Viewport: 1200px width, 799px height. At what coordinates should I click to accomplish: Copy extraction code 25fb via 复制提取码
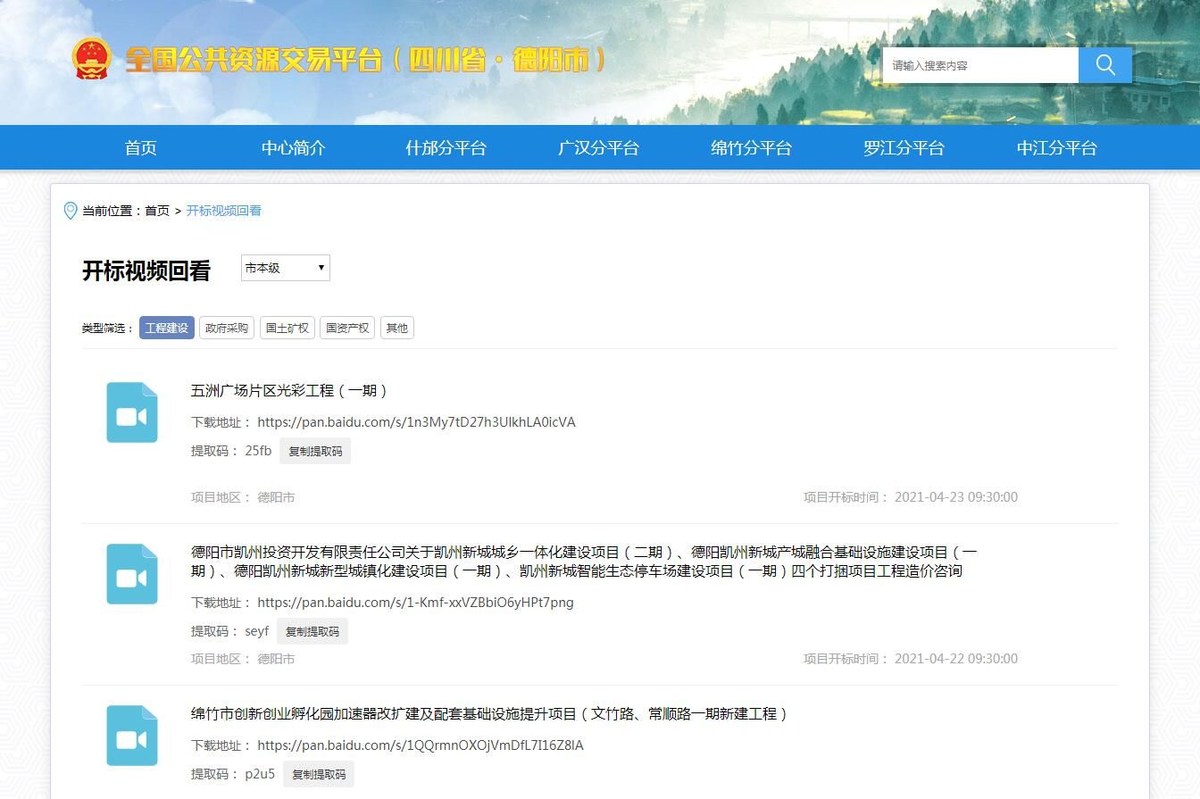[x=315, y=451]
